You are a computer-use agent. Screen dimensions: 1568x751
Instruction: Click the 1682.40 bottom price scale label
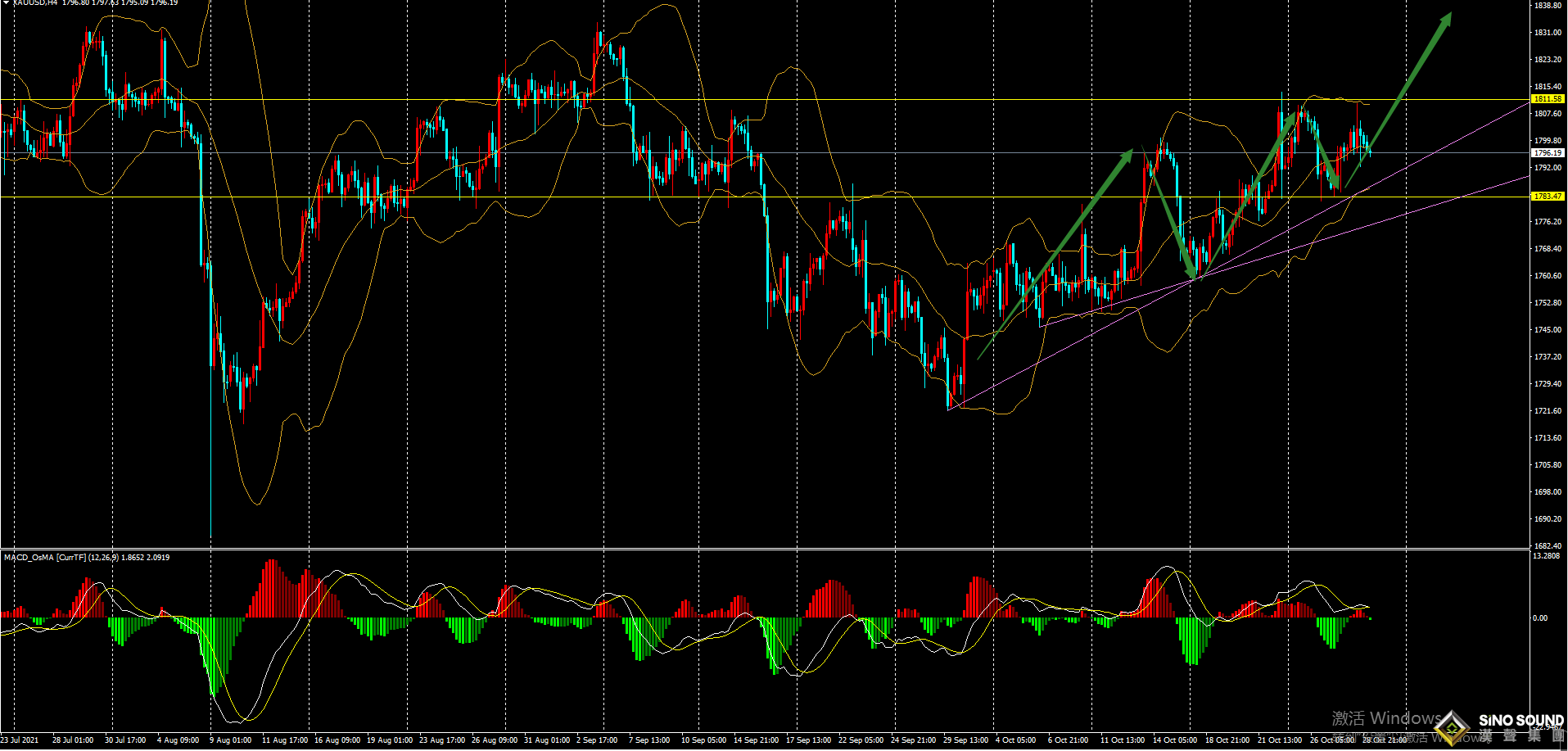pos(1548,545)
